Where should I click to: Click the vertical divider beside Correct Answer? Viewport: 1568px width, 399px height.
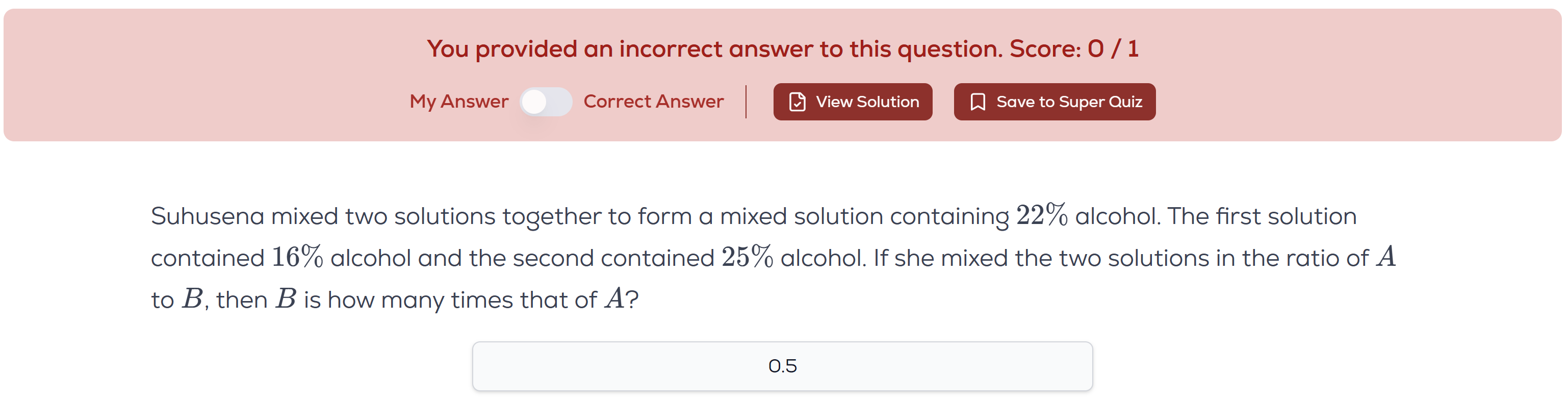tap(746, 102)
